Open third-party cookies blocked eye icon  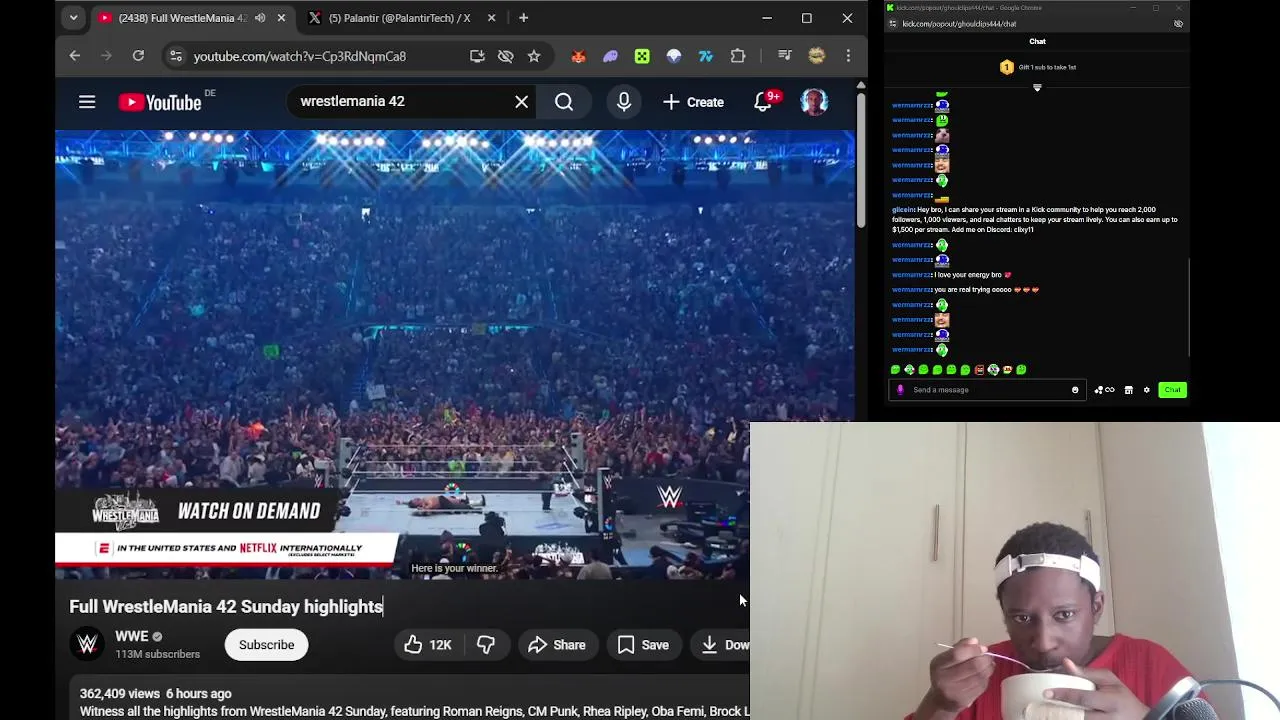[506, 56]
